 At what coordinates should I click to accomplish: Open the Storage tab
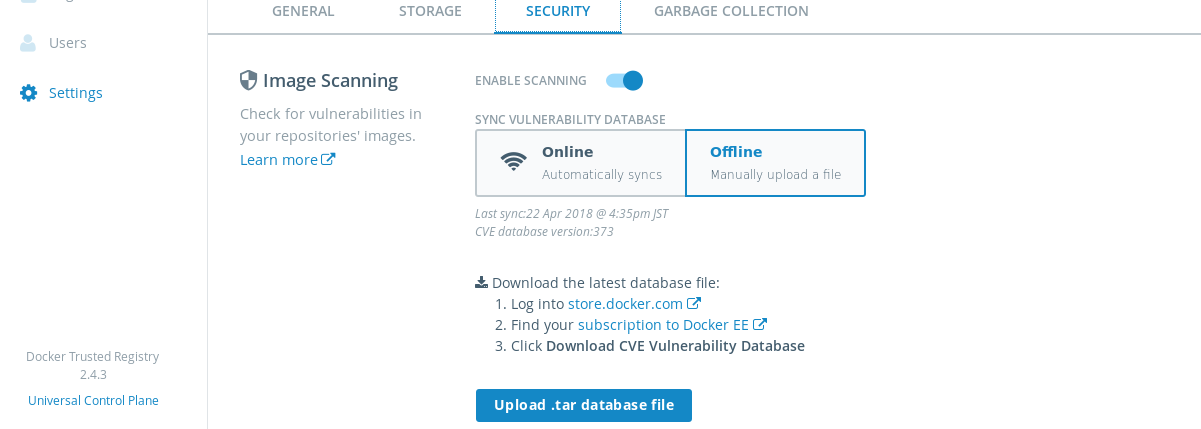point(430,12)
